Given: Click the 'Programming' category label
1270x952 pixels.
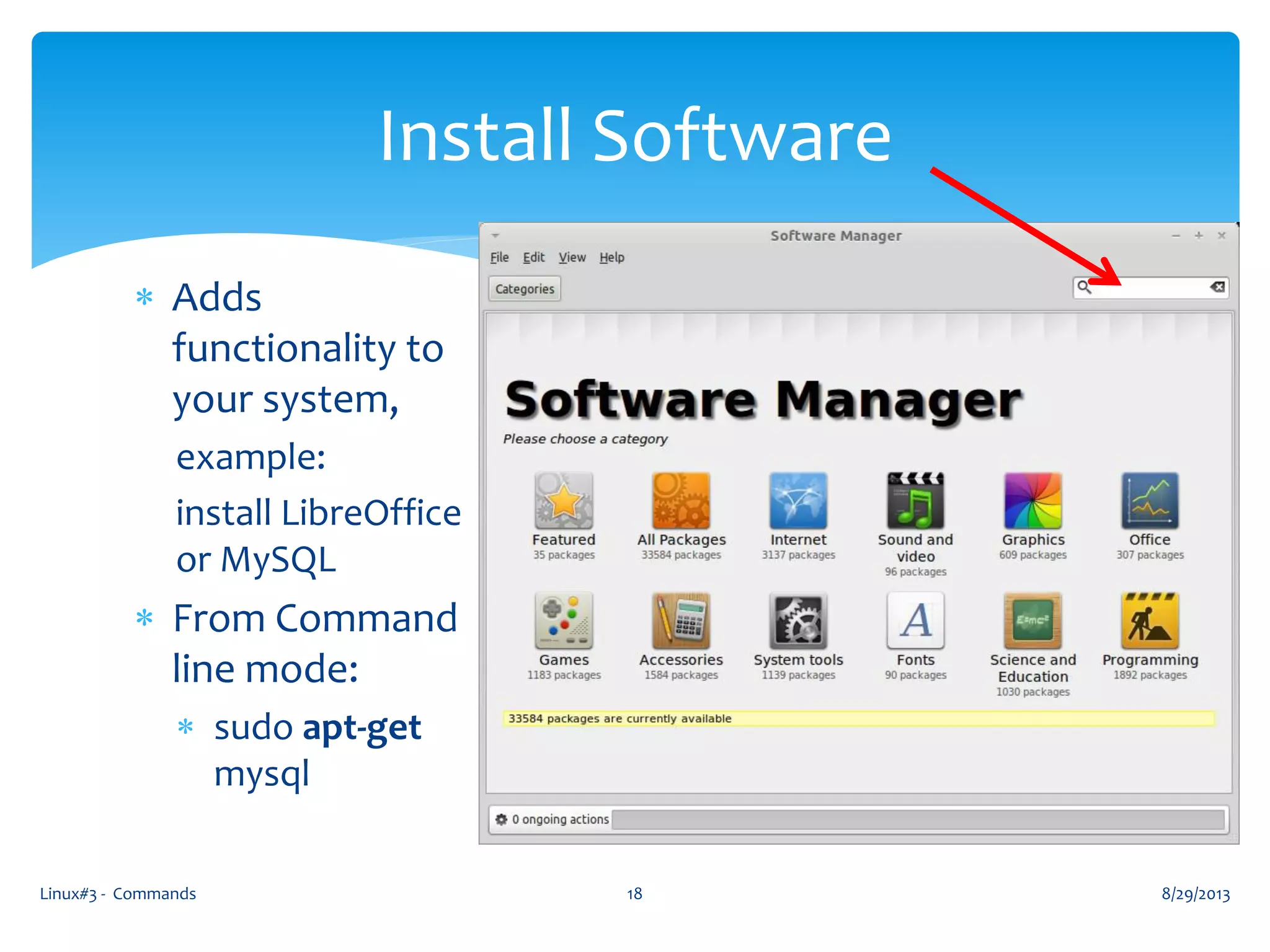Looking at the screenshot, I should click(1150, 660).
